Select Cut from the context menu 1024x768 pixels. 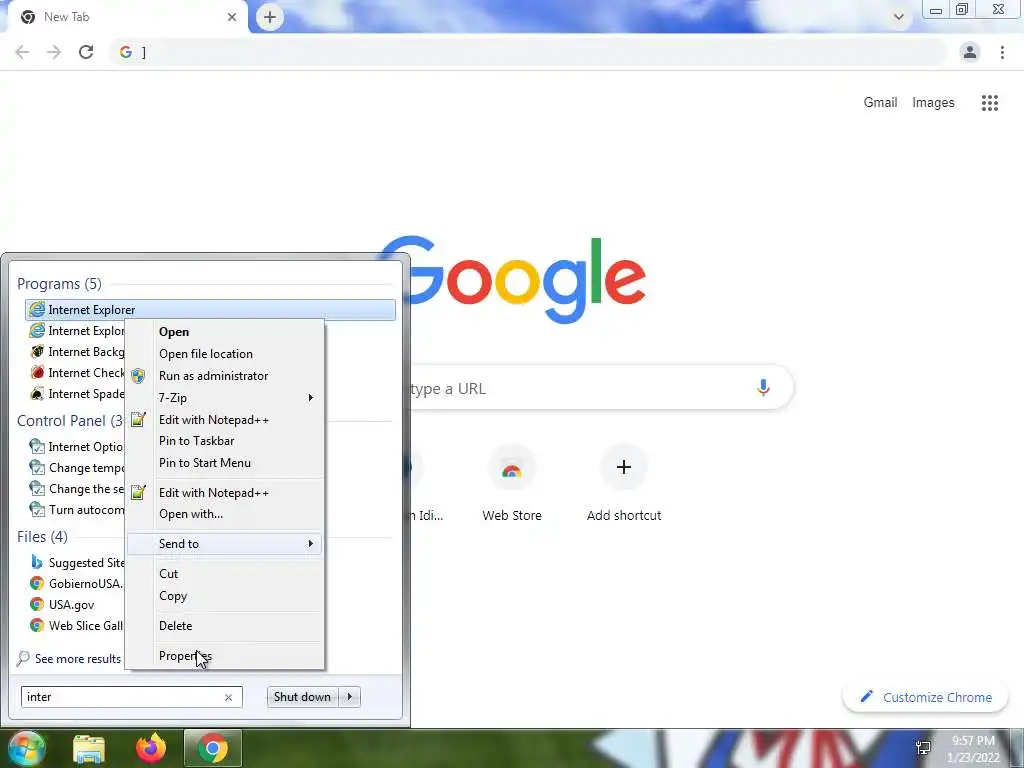tap(225, 573)
